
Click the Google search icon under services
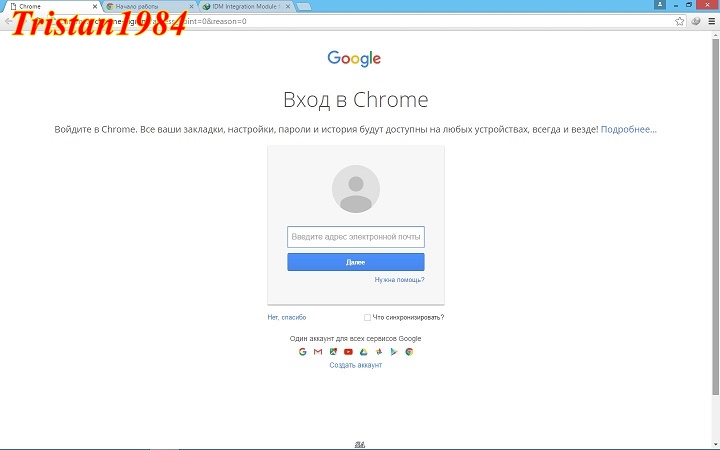click(x=302, y=352)
